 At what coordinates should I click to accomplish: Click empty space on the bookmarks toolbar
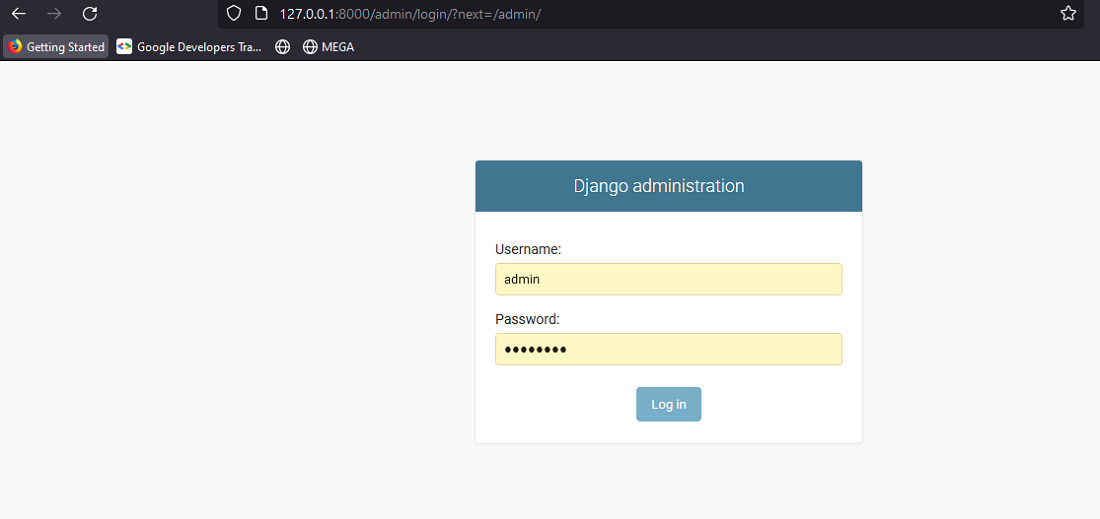pyautogui.click(x=702, y=47)
